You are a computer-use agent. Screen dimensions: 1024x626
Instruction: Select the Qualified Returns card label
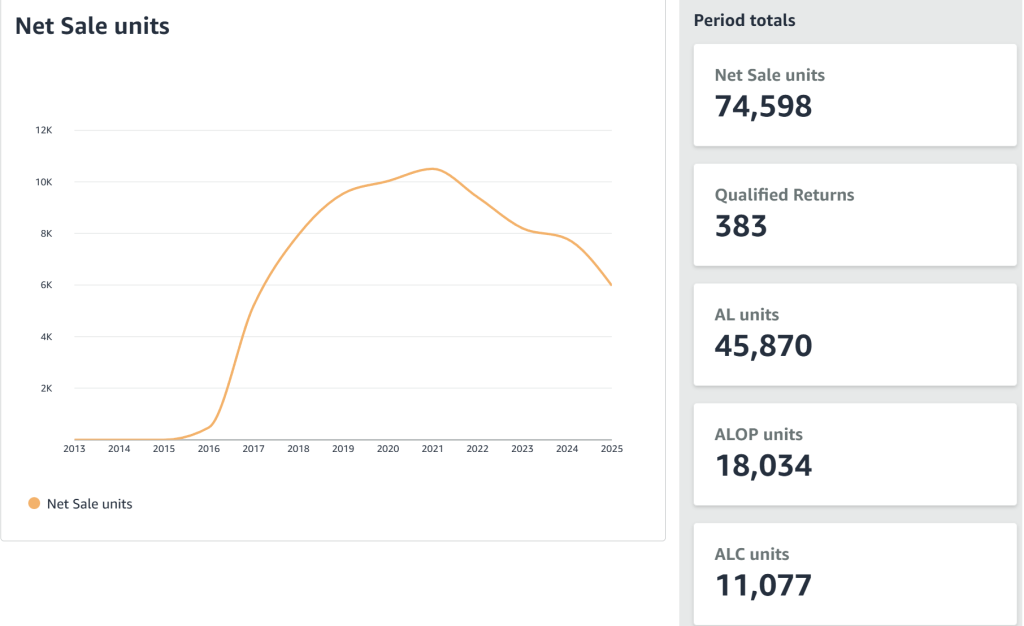784,195
